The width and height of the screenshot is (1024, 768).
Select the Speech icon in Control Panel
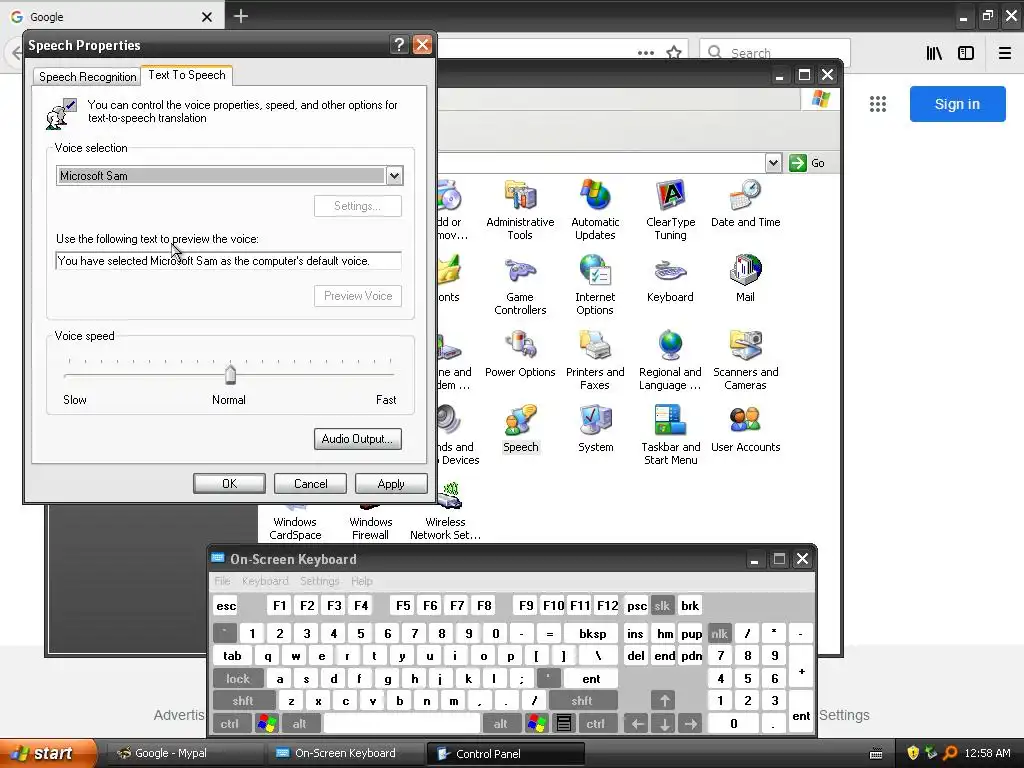520,429
